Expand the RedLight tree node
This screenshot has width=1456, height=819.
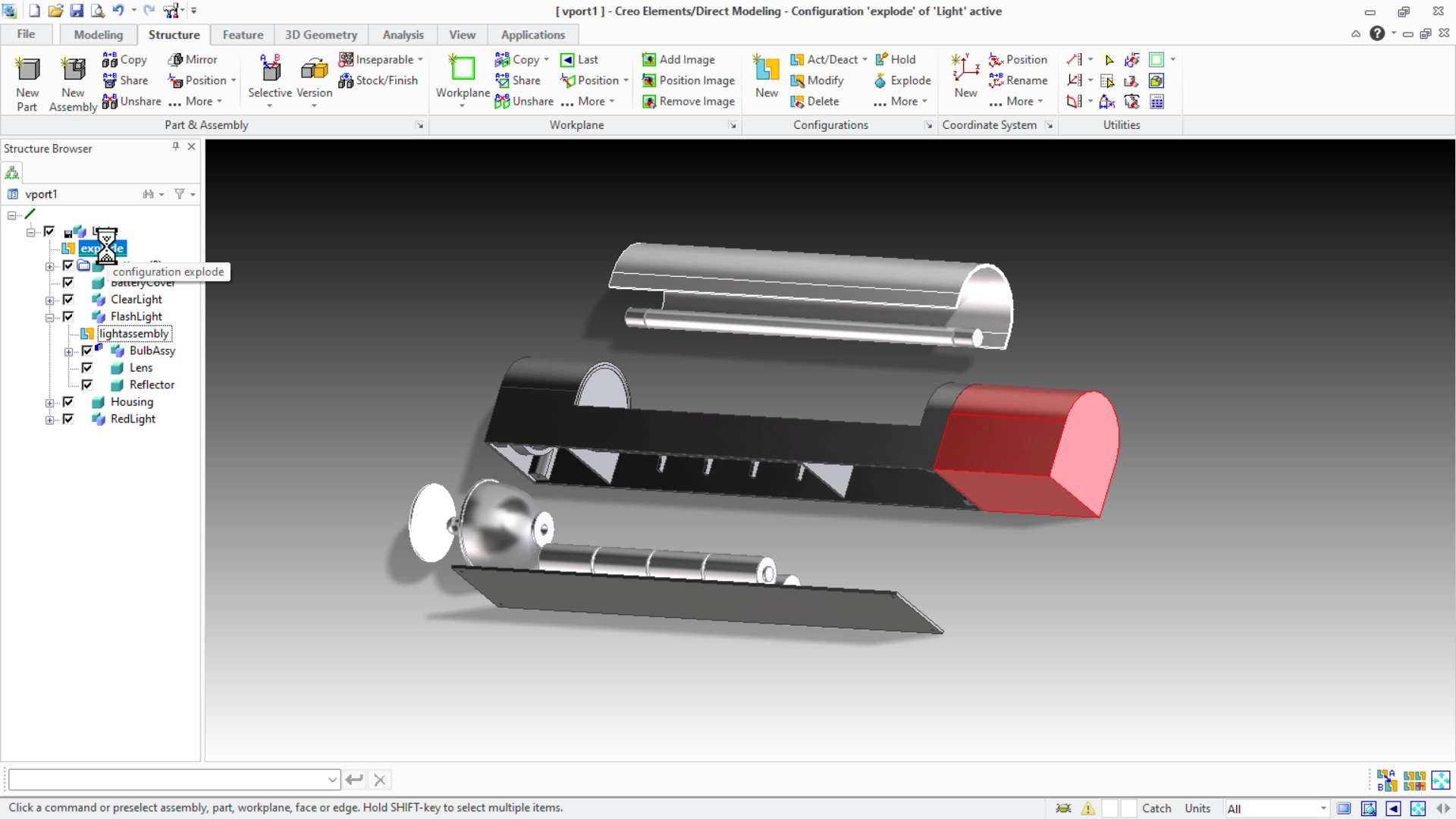coord(49,419)
